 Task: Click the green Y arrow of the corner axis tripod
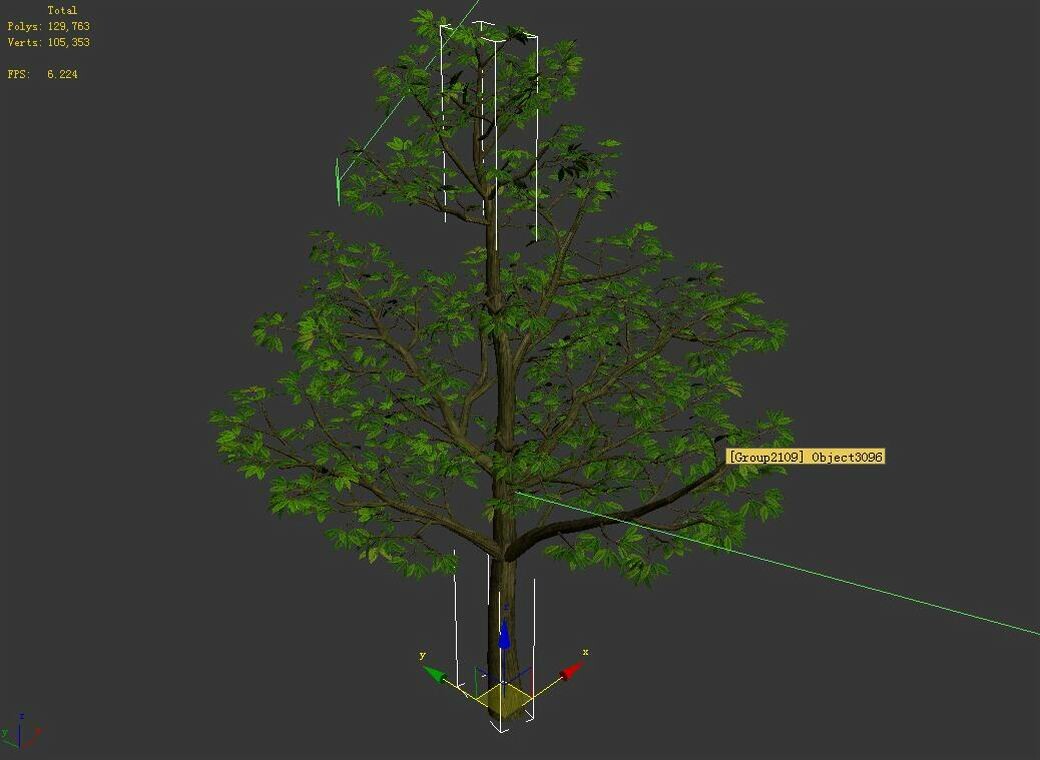[6, 733]
